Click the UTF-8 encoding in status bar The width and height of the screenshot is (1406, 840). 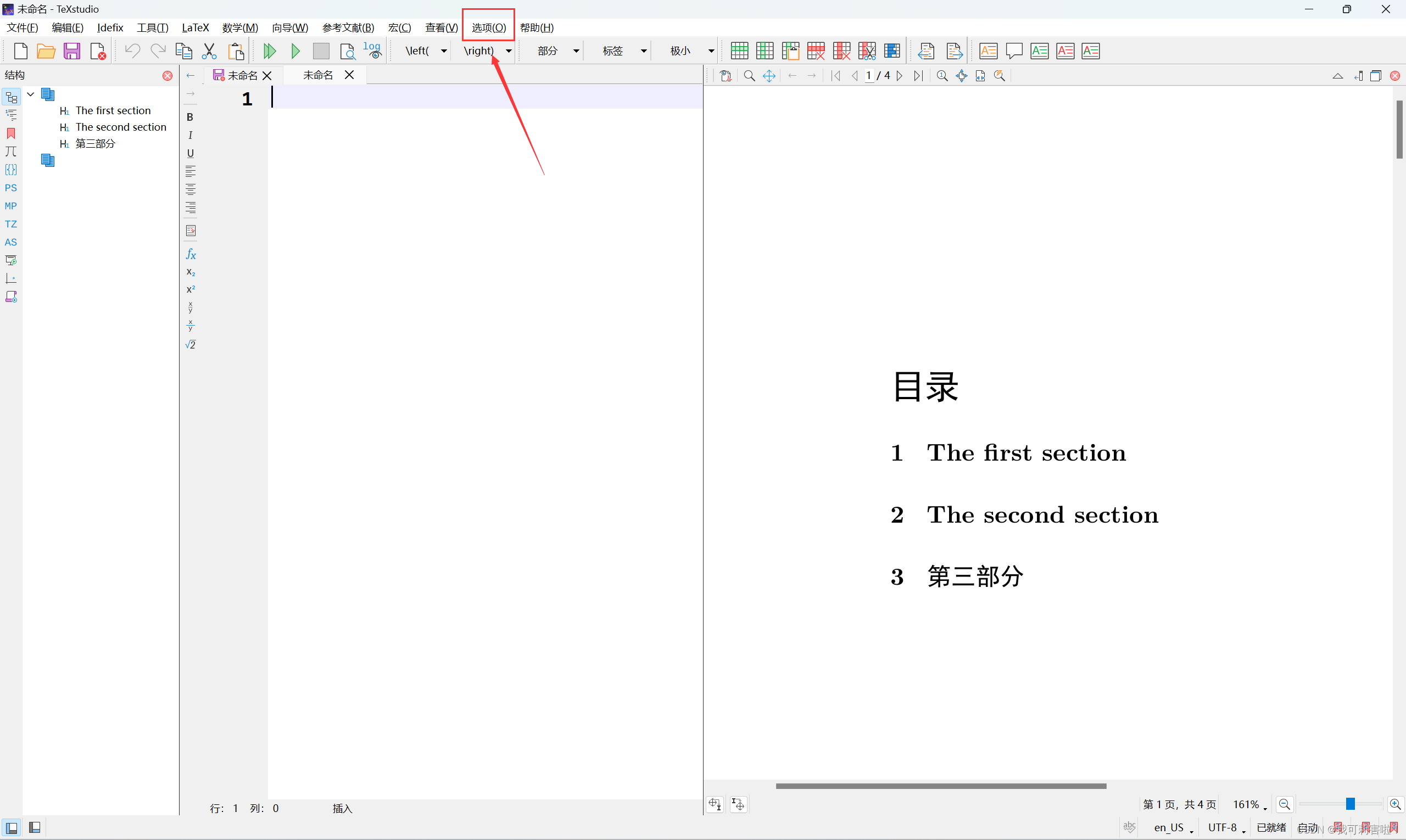(1222, 827)
